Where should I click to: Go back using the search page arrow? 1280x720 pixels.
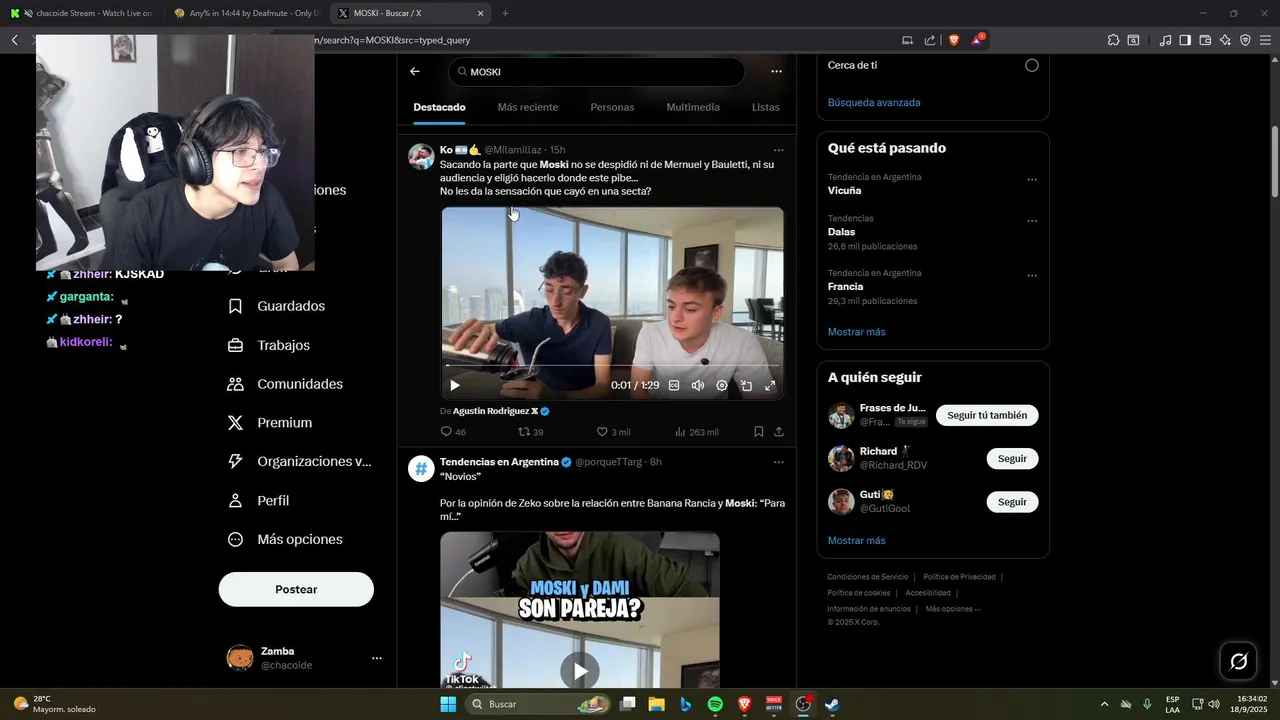415,72
